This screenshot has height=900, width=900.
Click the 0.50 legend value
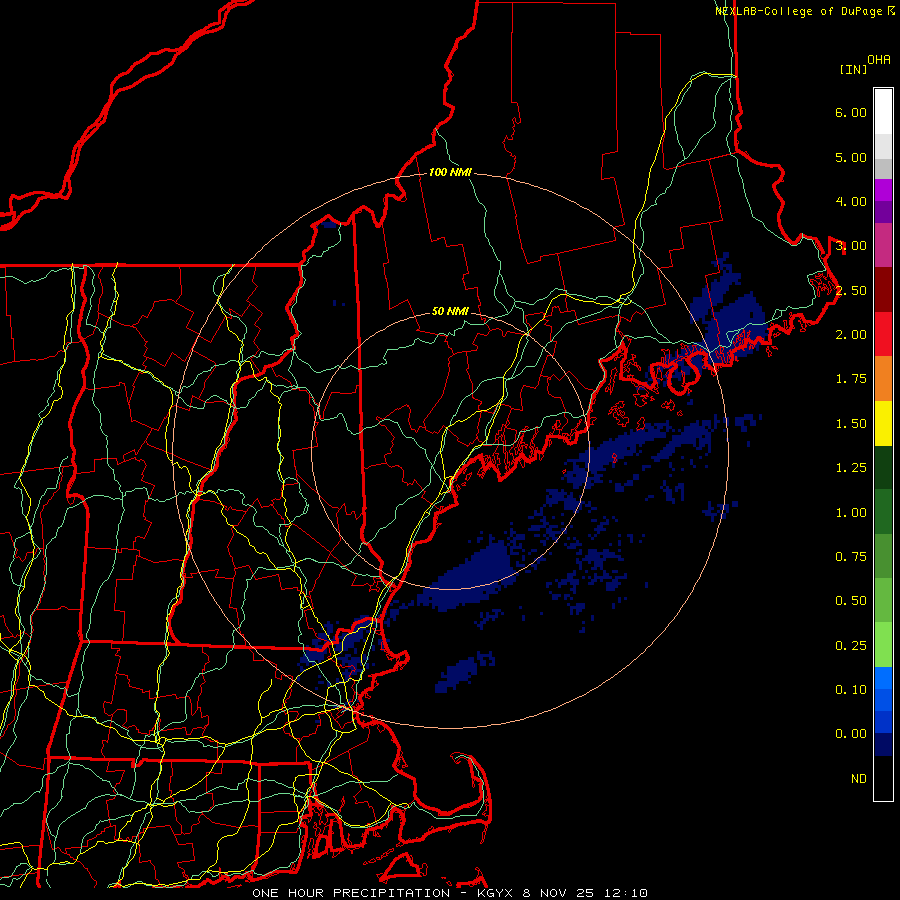pos(850,601)
